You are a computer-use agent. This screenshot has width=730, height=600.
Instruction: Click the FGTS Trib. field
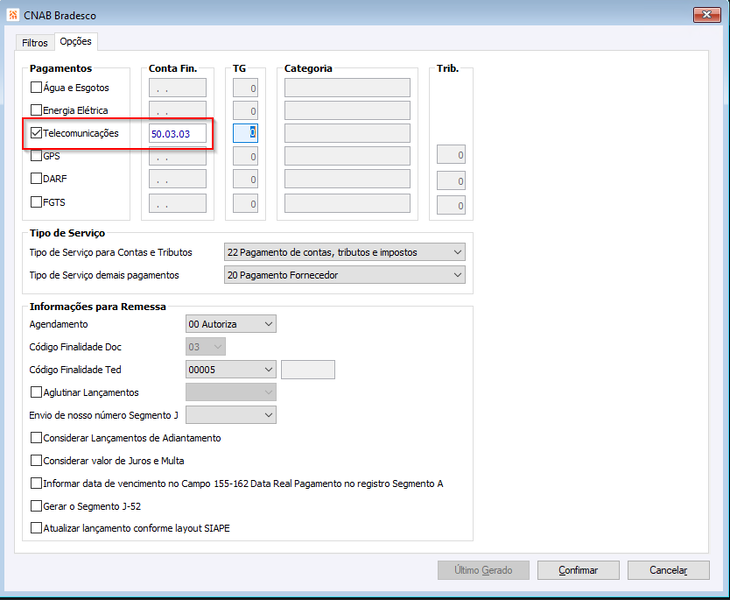click(451, 205)
